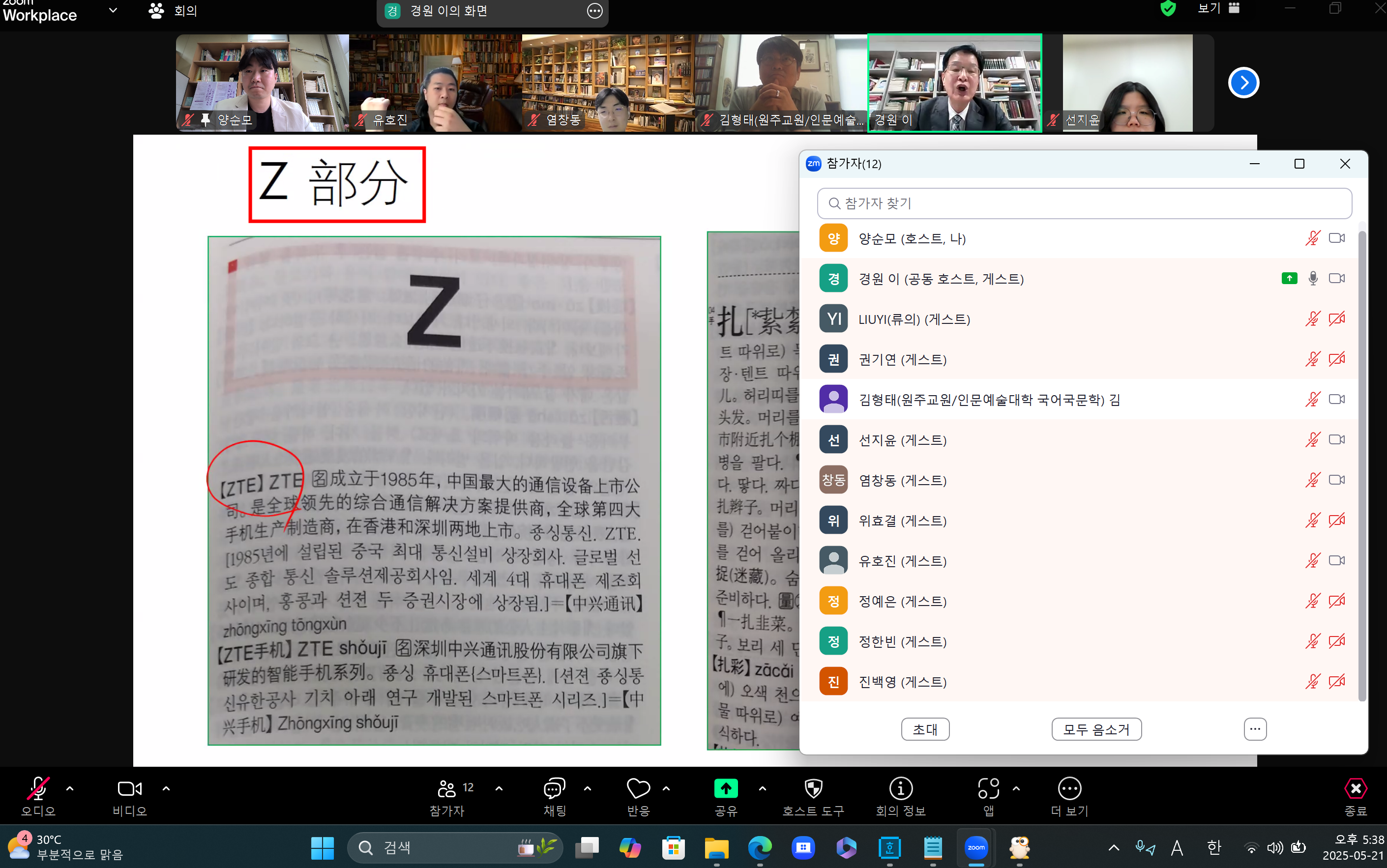Viewport: 1387px width, 868px height.
Task: Open Copilot from taskbar
Action: pos(630,848)
